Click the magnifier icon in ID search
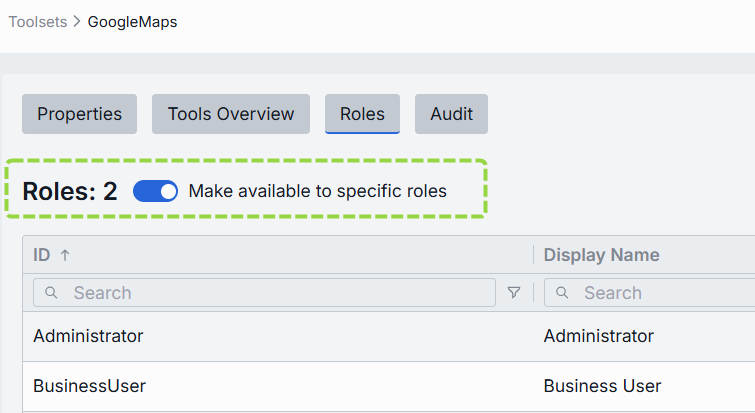 pos(51,293)
